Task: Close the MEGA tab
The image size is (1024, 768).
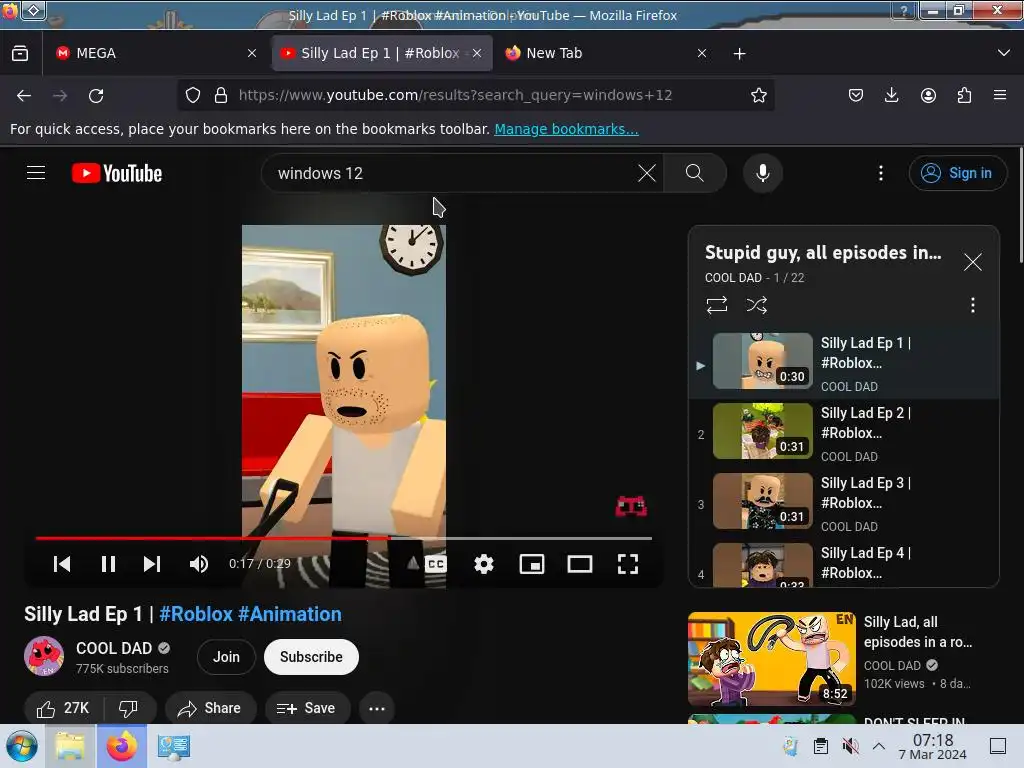Action: pos(252,54)
